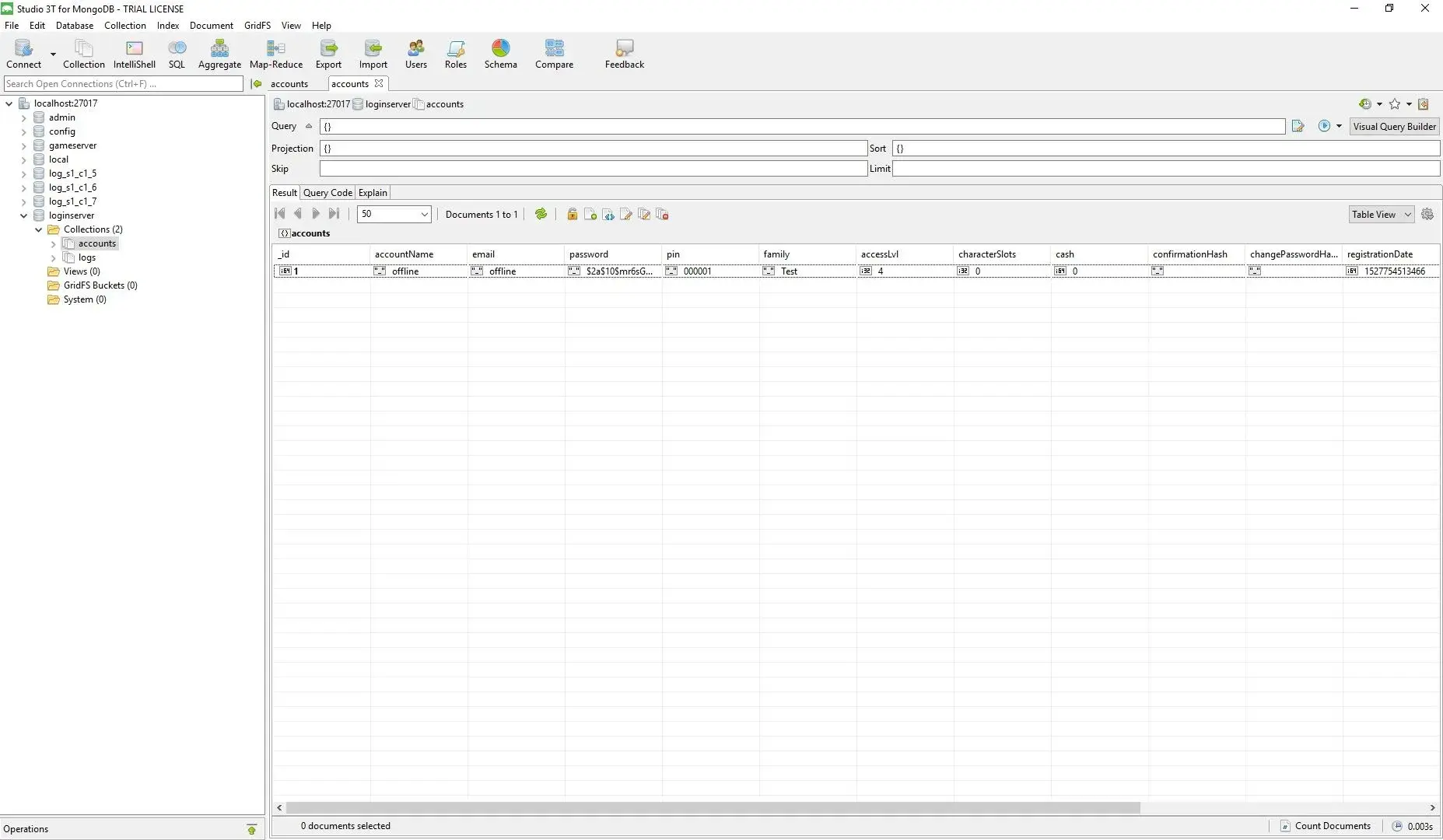The height and width of the screenshot is (840, 1443).
Task: Open the Connect manager toolbar button
Action: pos(24,54)
